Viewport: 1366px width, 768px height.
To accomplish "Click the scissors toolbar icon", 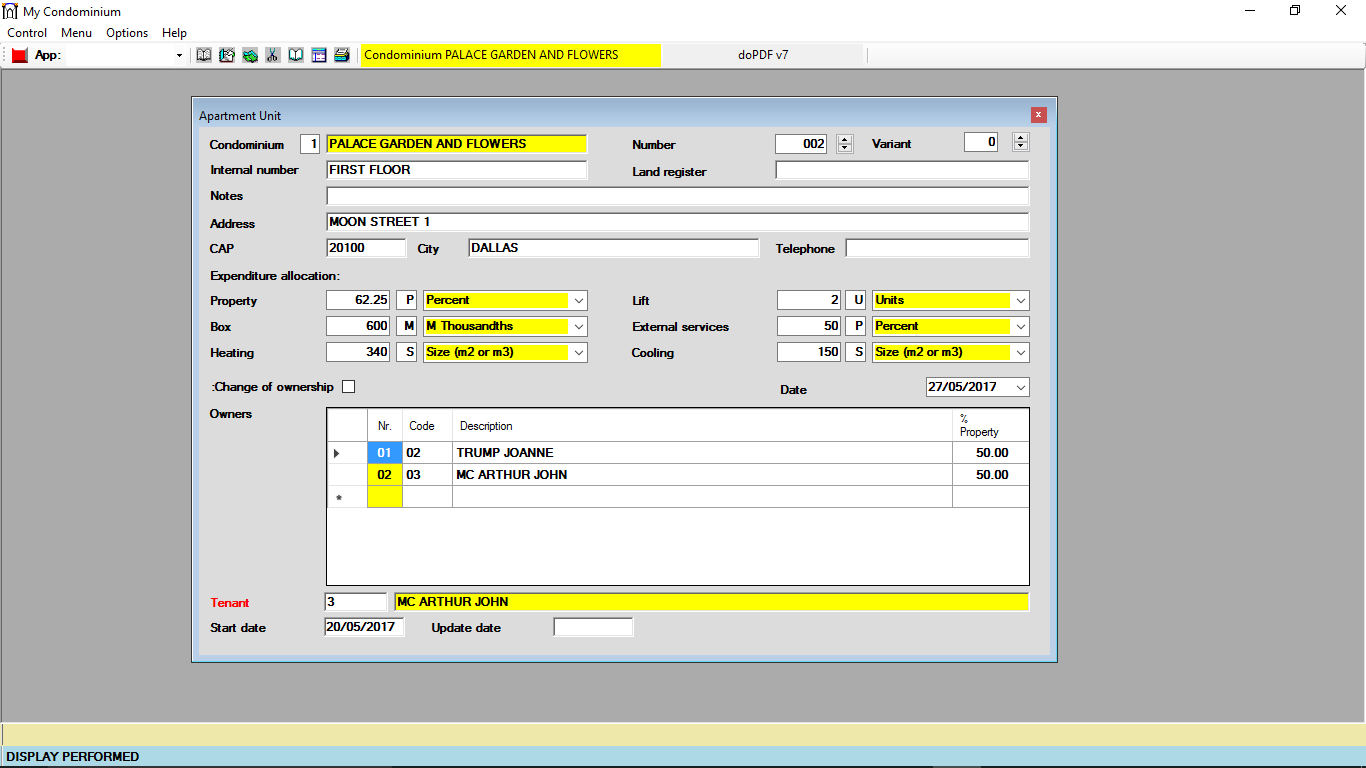I will [x=272, y=55].
